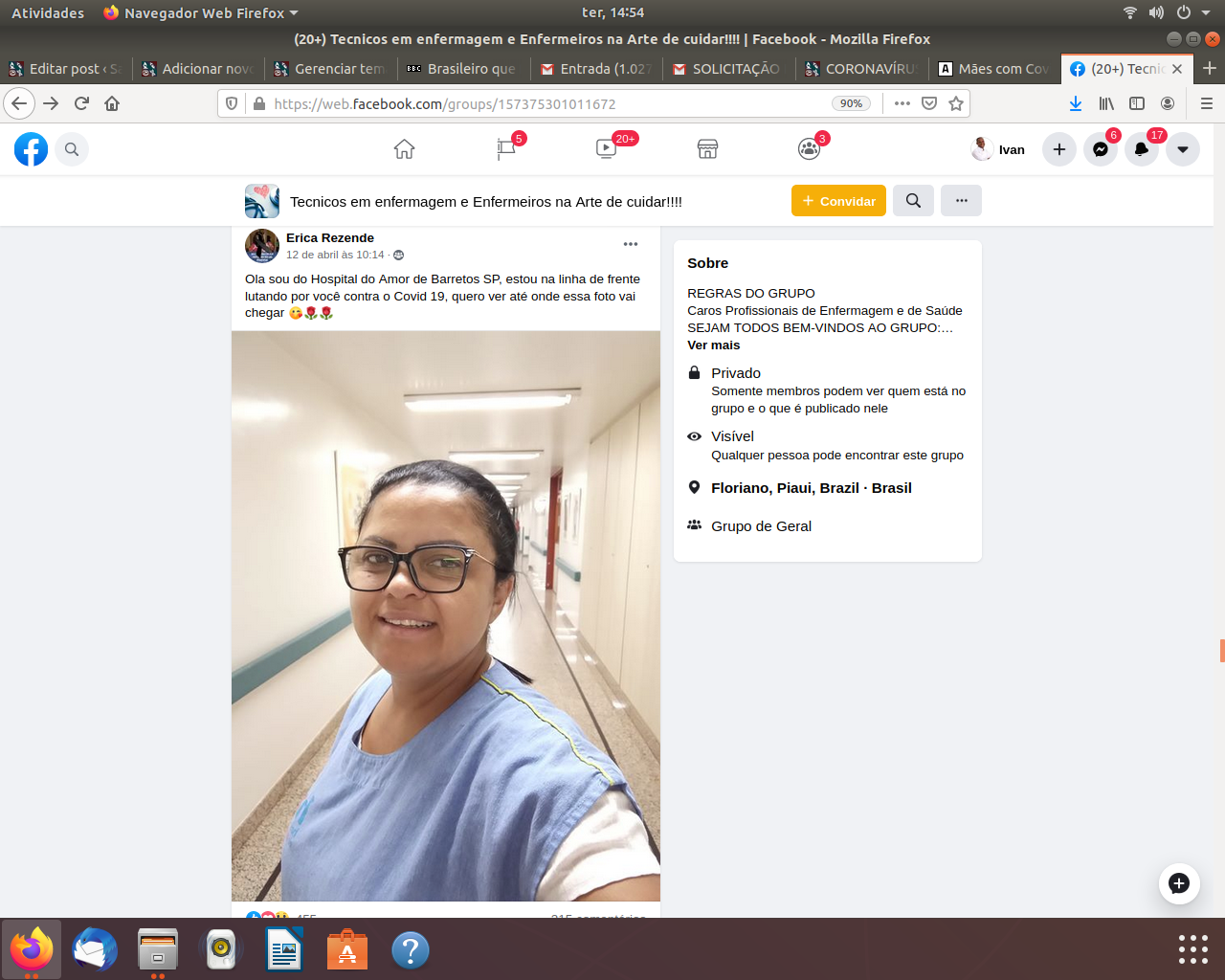Click the Facebook search magnifier icon
The image size is (1225, 980).
pos(72,149)
